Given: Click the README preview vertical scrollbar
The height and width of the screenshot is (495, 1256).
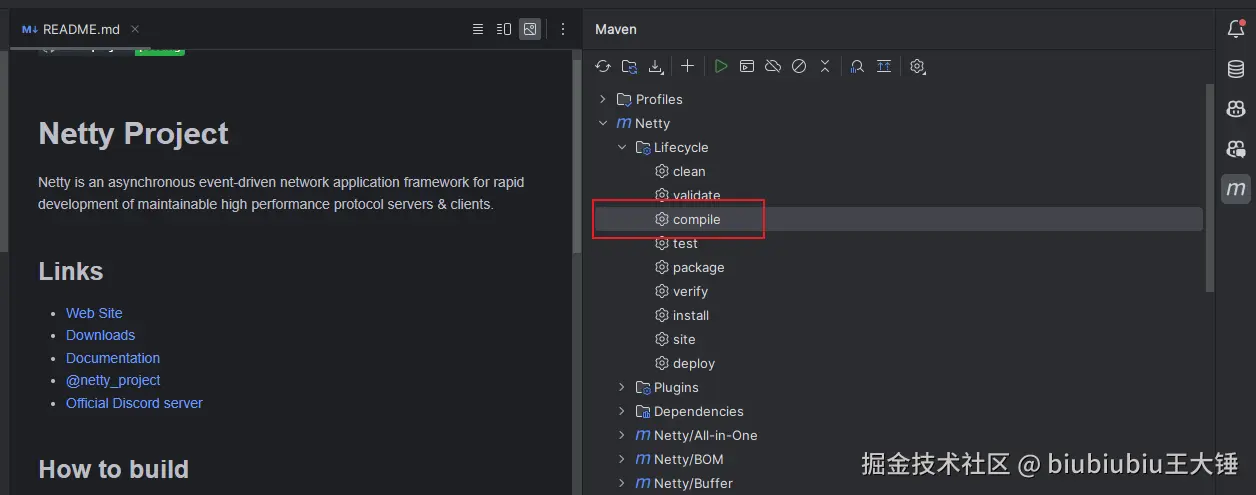Looking at the screenshot, I should [x=576, y=155].
